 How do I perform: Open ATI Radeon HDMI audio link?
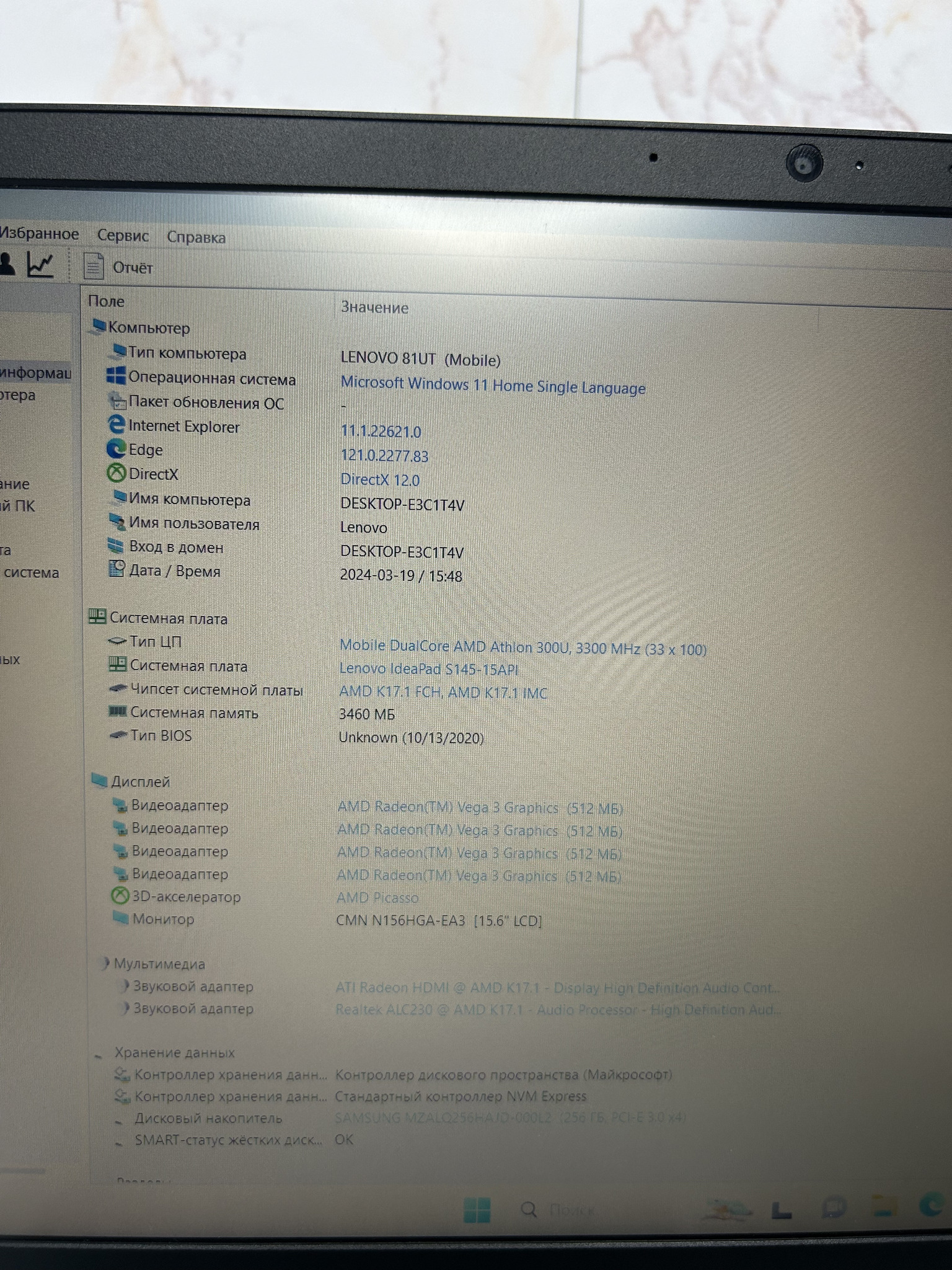pyautogui.click(x=558, y=988)
